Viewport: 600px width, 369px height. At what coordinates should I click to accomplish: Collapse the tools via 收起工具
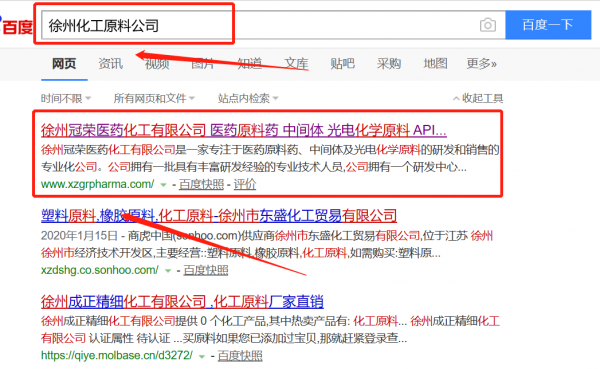click(478, 99)
